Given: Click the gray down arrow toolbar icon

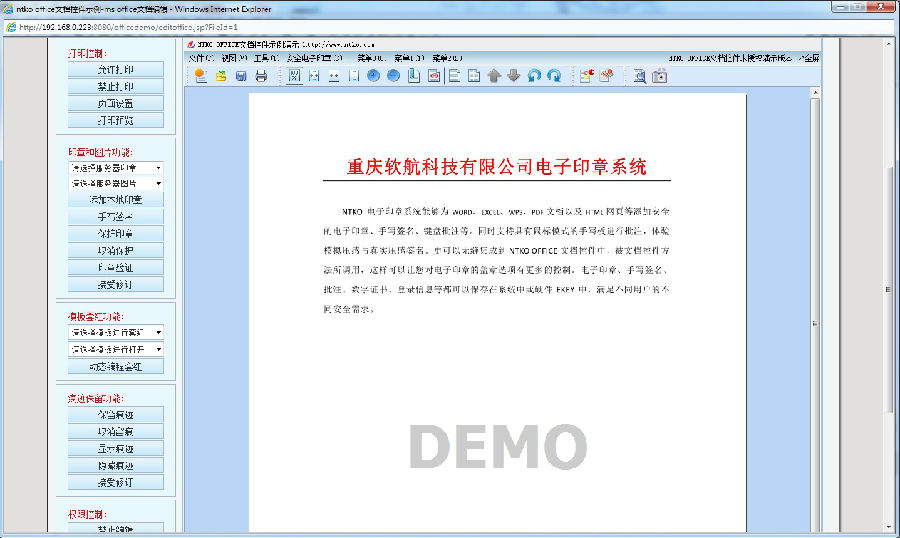Looking at the screenshot, I should [514, 76].
